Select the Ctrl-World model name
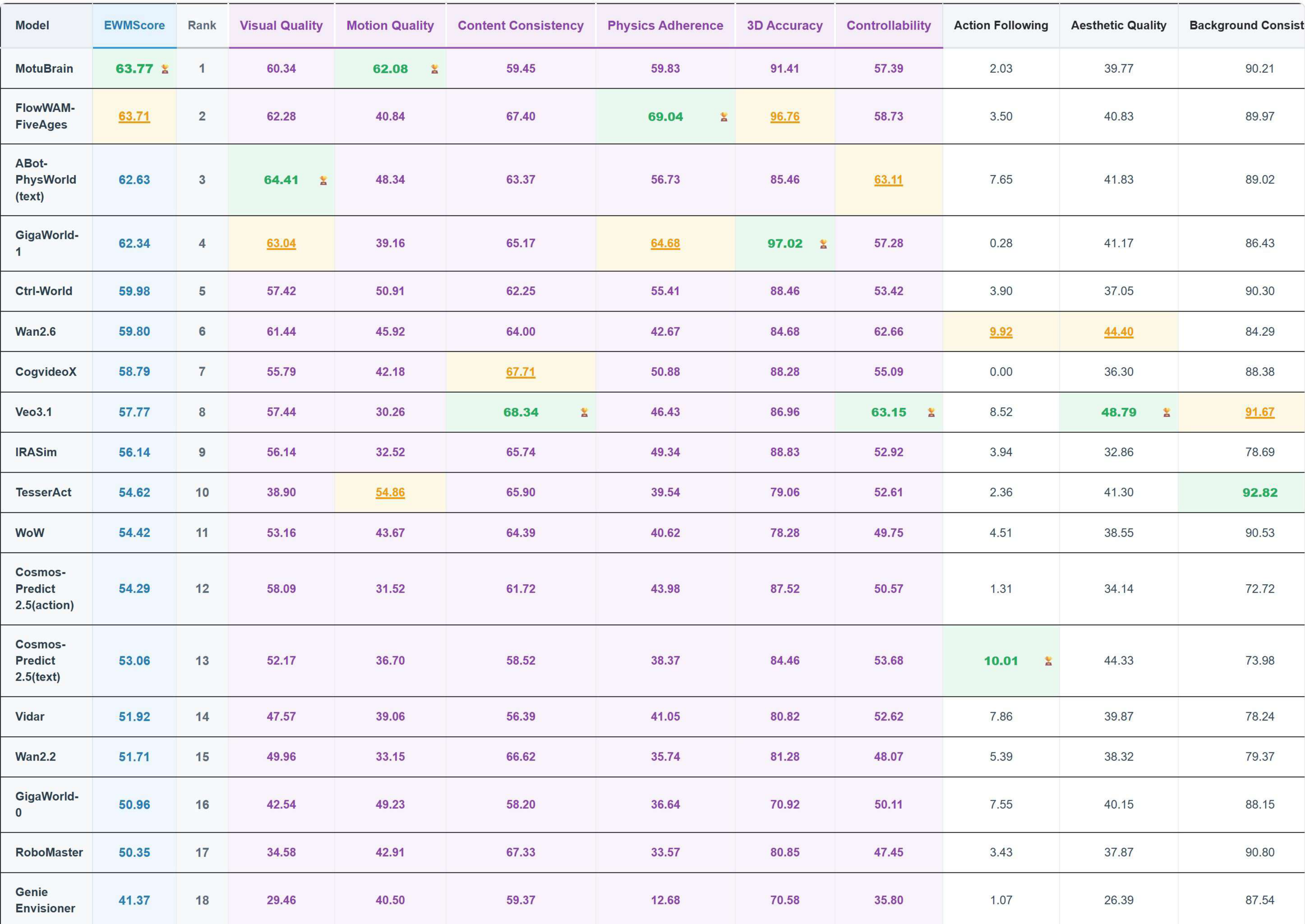Image resolution: width=1305 pixels, height=924 pixels. tap(44, 291)
